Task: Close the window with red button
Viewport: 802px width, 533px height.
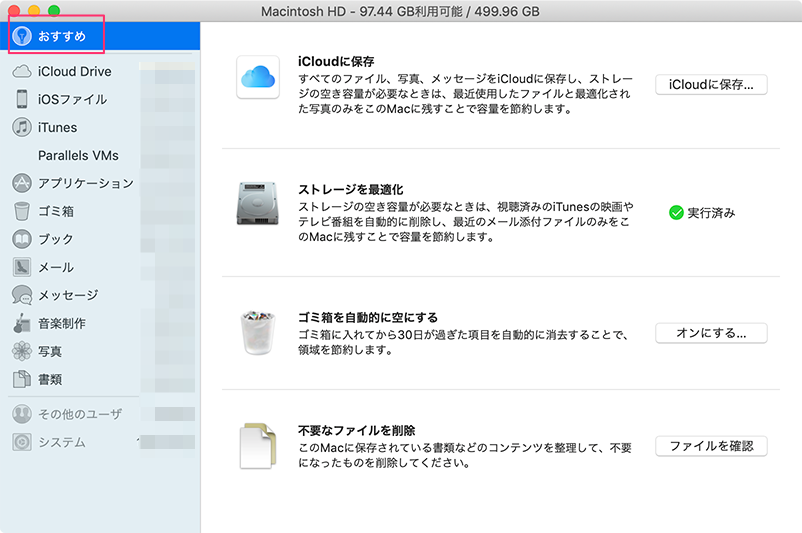Action: [14, 10]
